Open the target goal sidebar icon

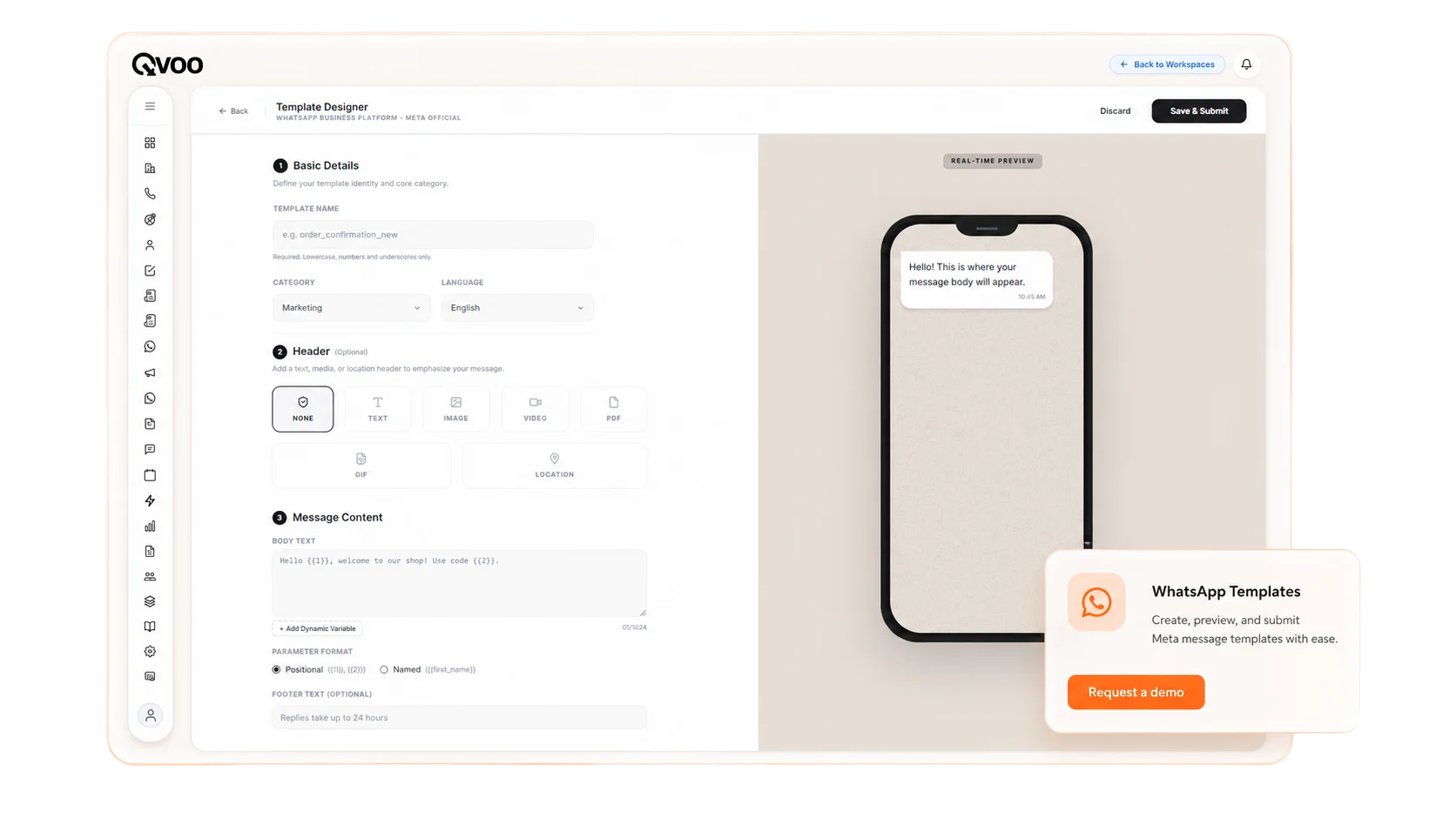[x=150, y=219]
